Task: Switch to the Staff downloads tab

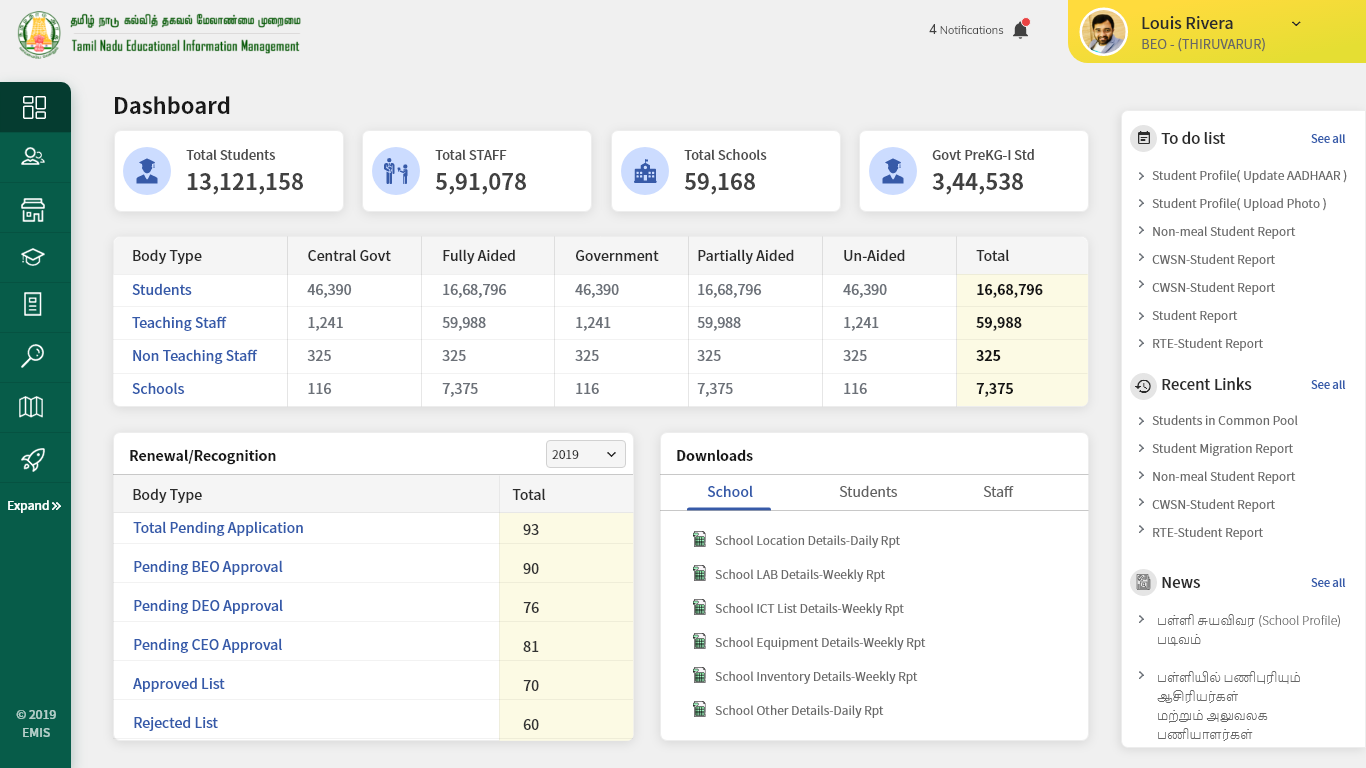Action: 998,492
